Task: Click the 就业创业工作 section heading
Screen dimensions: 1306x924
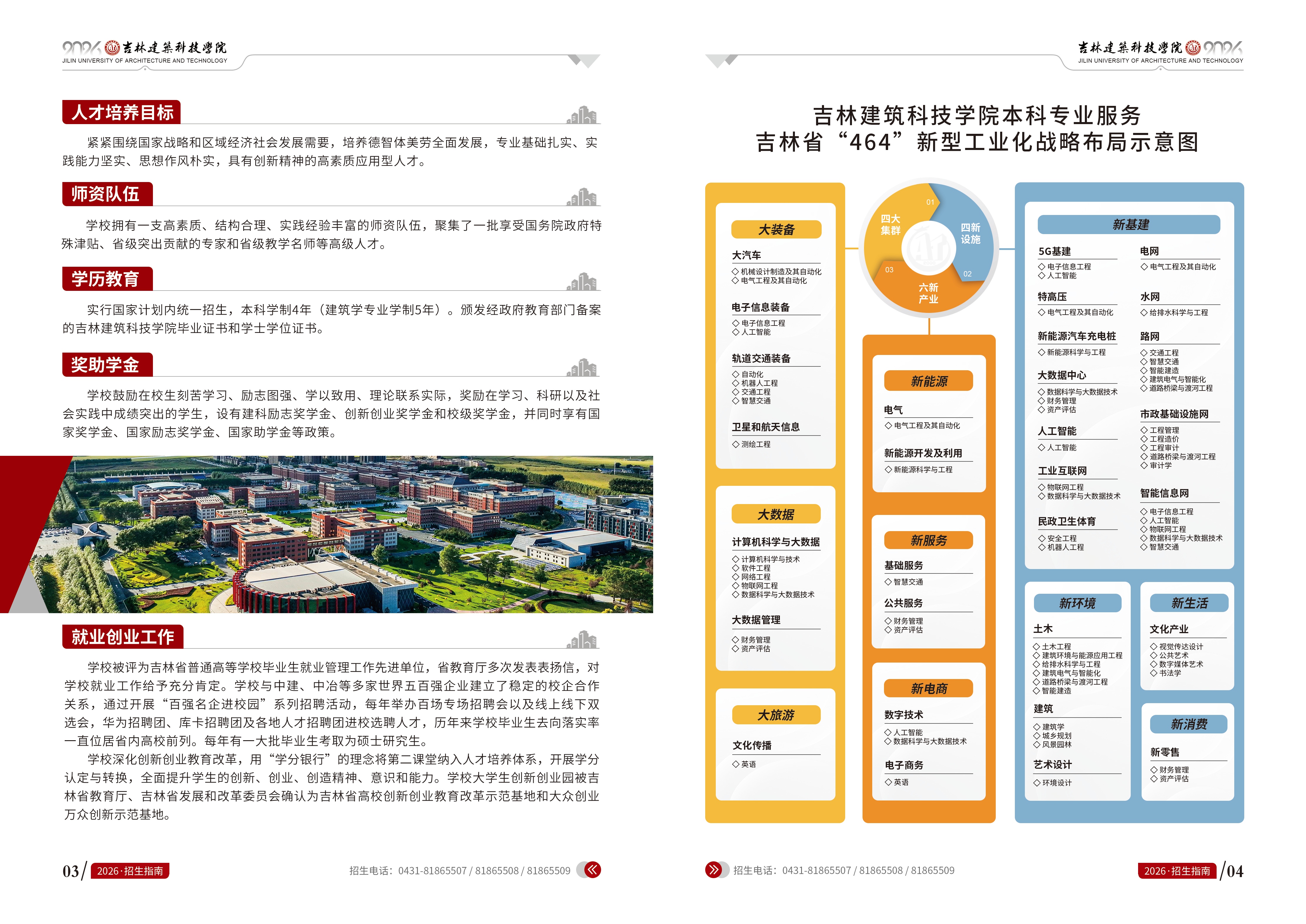Action: click(x=123, y=637)
